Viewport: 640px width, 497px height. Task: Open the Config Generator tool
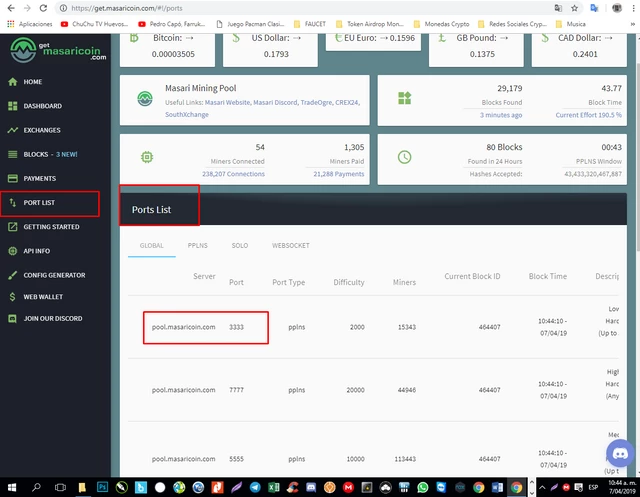click(47, 275)
